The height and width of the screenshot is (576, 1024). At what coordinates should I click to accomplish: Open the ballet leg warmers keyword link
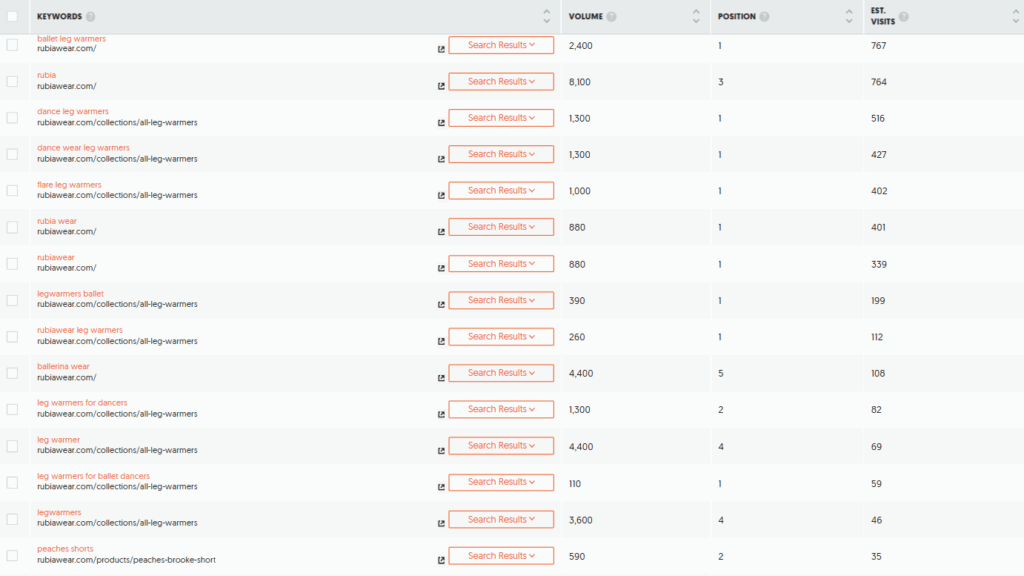point(71,39)
